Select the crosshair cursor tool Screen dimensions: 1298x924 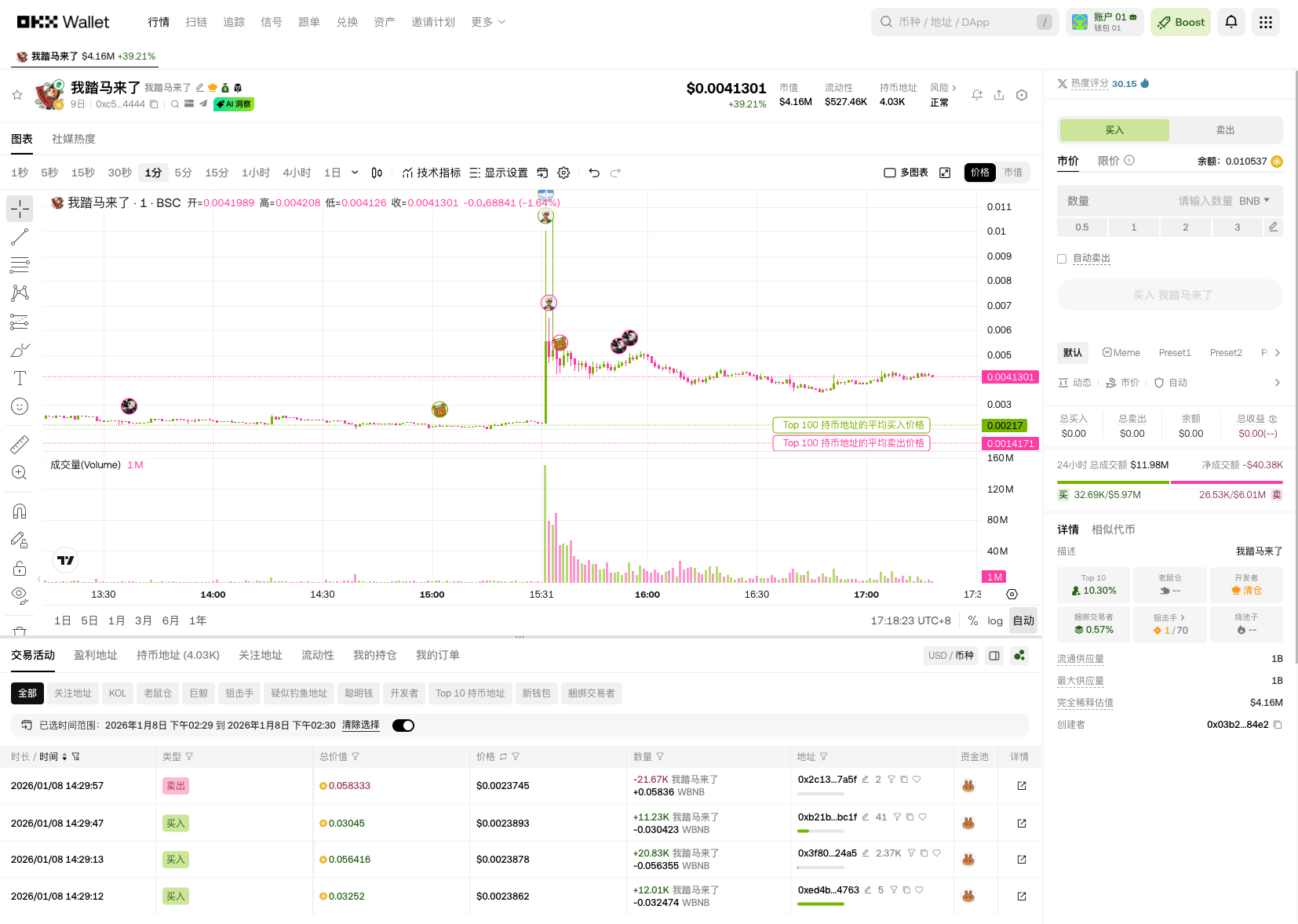click(20, 209)
